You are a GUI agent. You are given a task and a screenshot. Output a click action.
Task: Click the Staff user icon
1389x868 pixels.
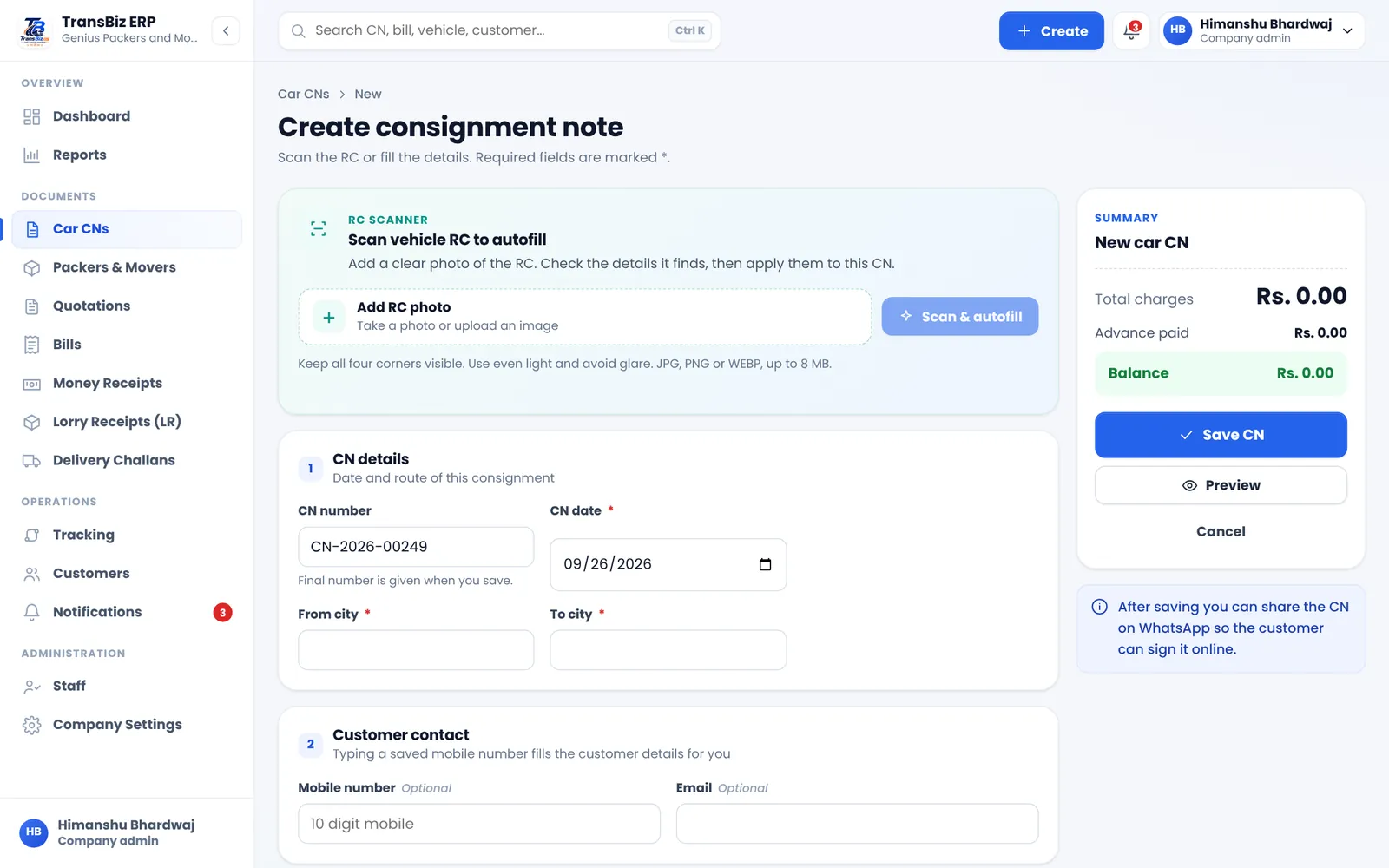click(x=32, y=687)
